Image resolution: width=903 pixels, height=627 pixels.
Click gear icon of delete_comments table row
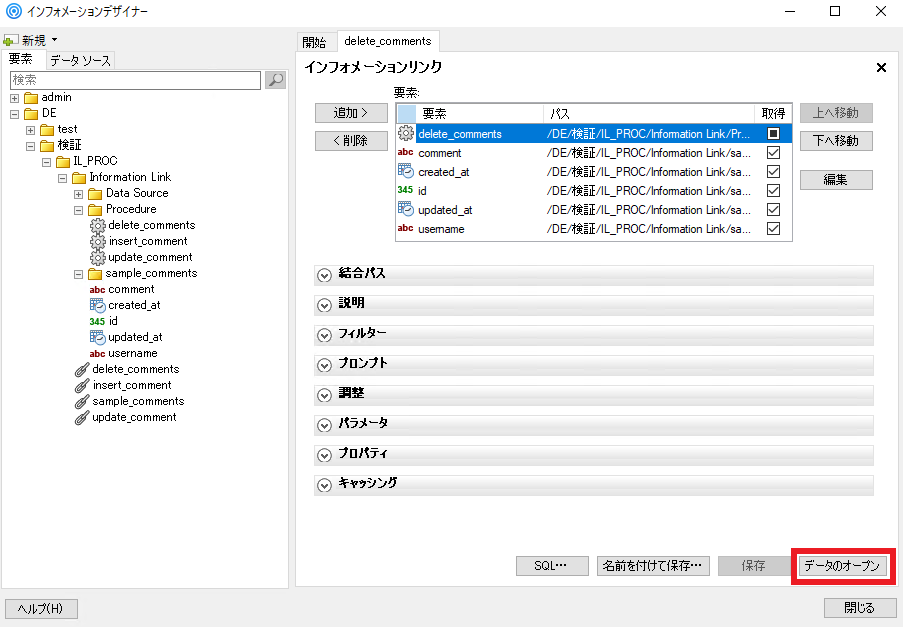pos(405,134)
